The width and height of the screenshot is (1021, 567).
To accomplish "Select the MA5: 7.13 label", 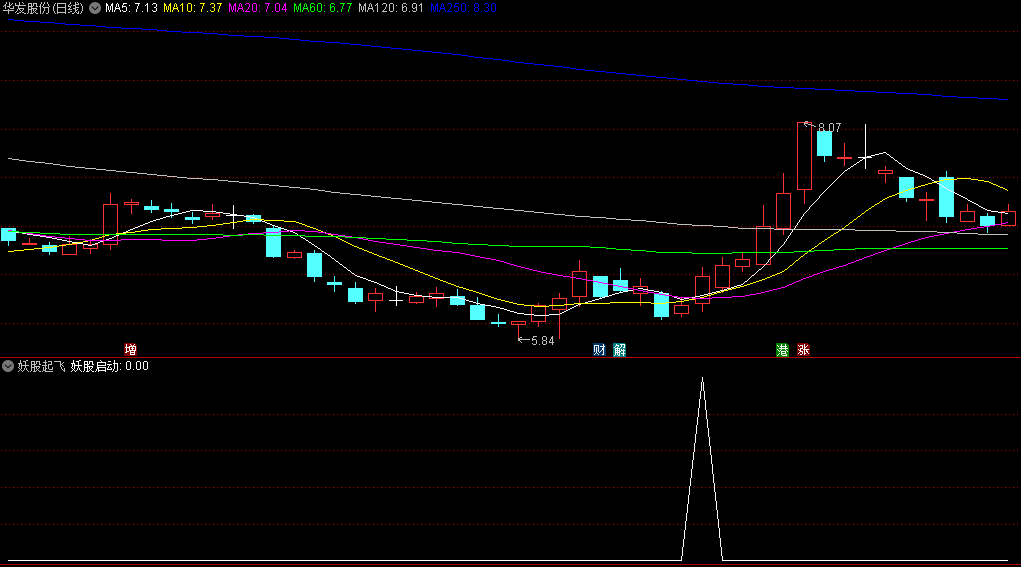I will [132, 8].
